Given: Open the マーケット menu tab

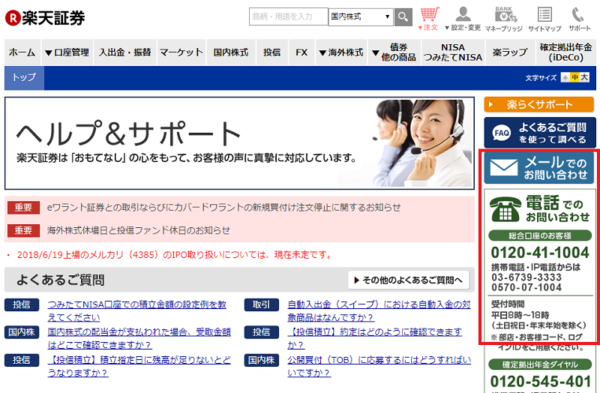Looking at the screenshot, I should [x=181, y=52].
